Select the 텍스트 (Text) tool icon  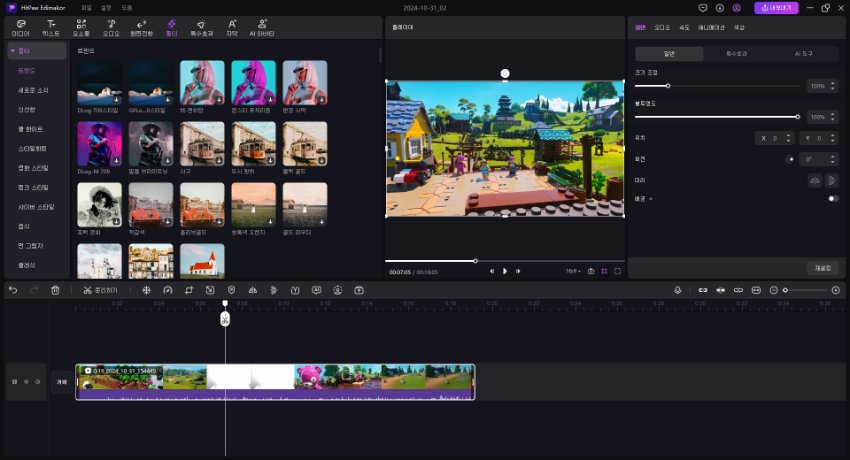50,26
